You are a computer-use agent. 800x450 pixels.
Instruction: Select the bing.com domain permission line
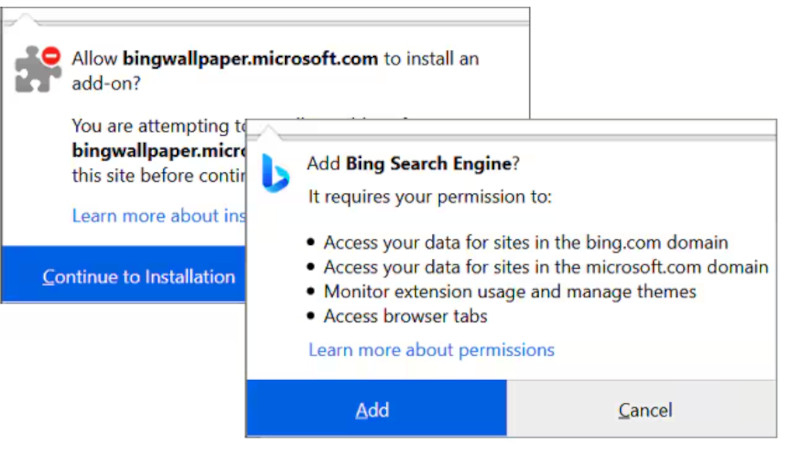[x=526, y=242]
